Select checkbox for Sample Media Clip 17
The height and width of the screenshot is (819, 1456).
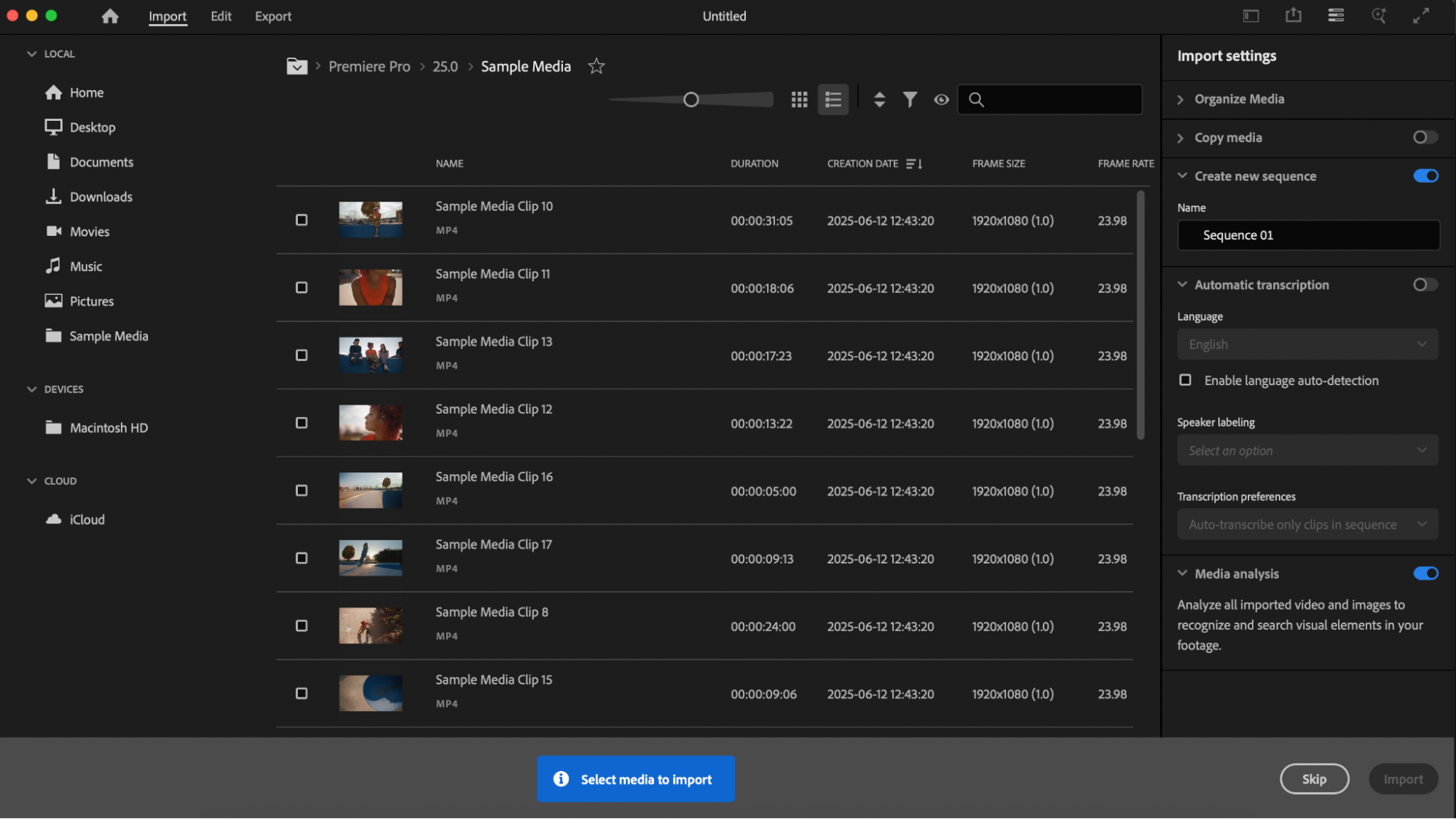point(302,558)
